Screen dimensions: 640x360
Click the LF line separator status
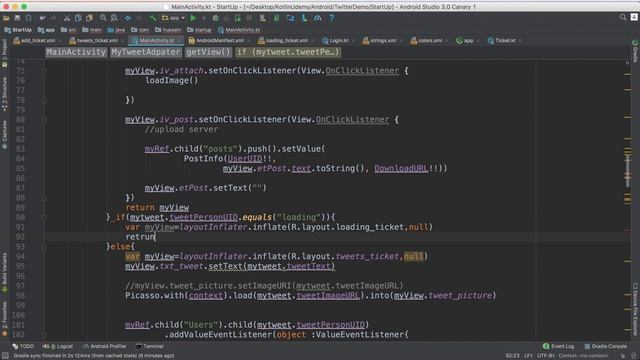click(528, 356)
